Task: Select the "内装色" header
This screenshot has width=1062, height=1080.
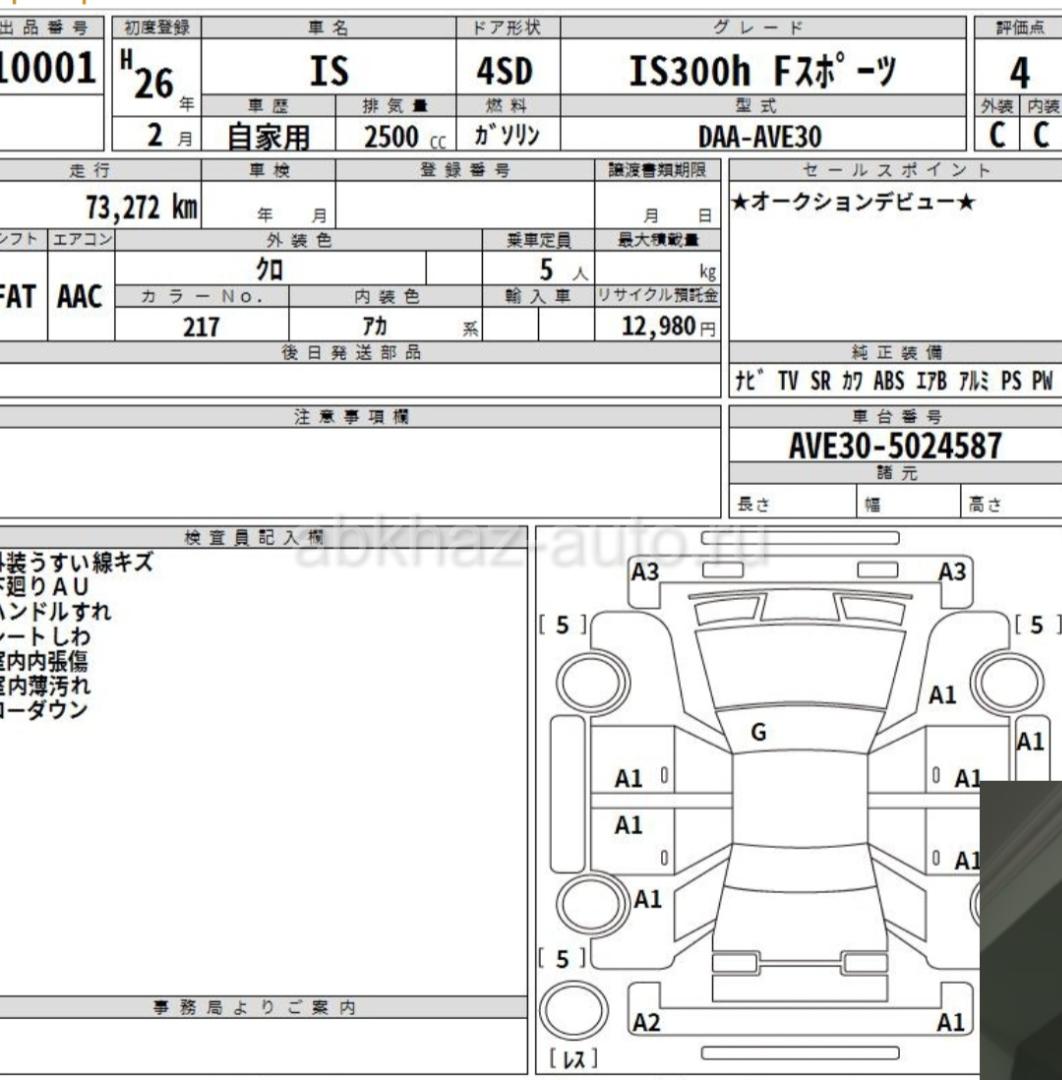Action: point(386,296)
